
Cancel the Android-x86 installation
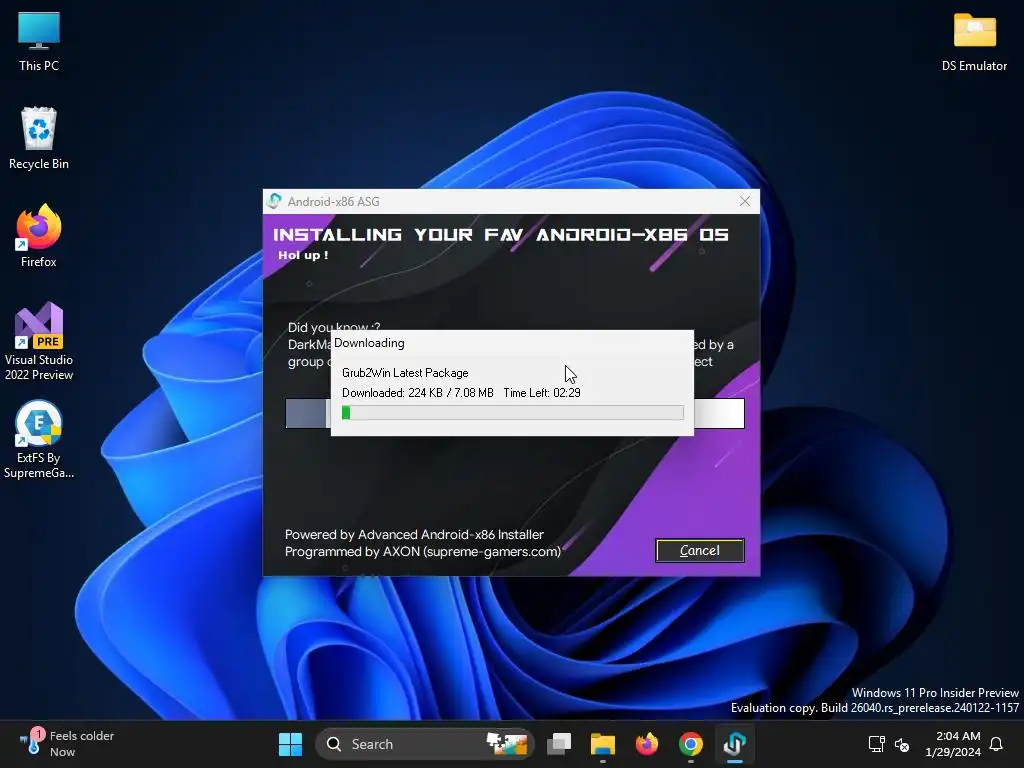coord(699,551)
